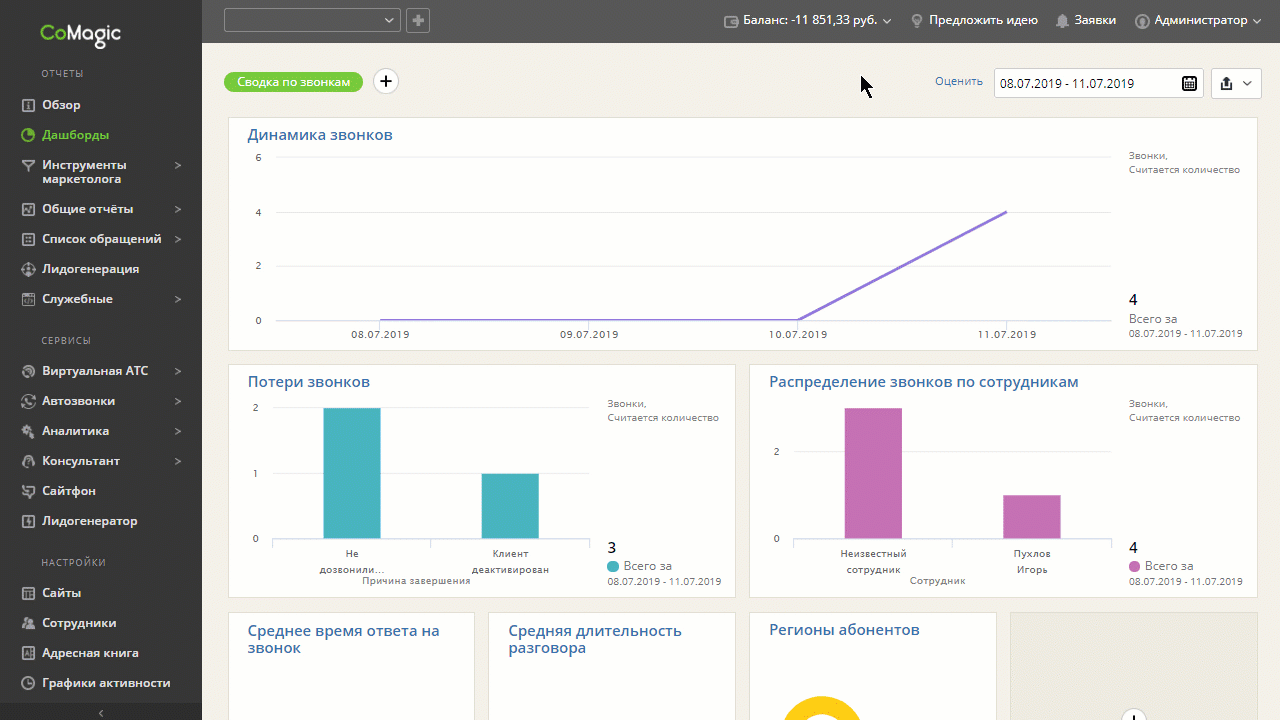Click the Графики активности clock icon
1280x720 pixels.
(28, 683)
